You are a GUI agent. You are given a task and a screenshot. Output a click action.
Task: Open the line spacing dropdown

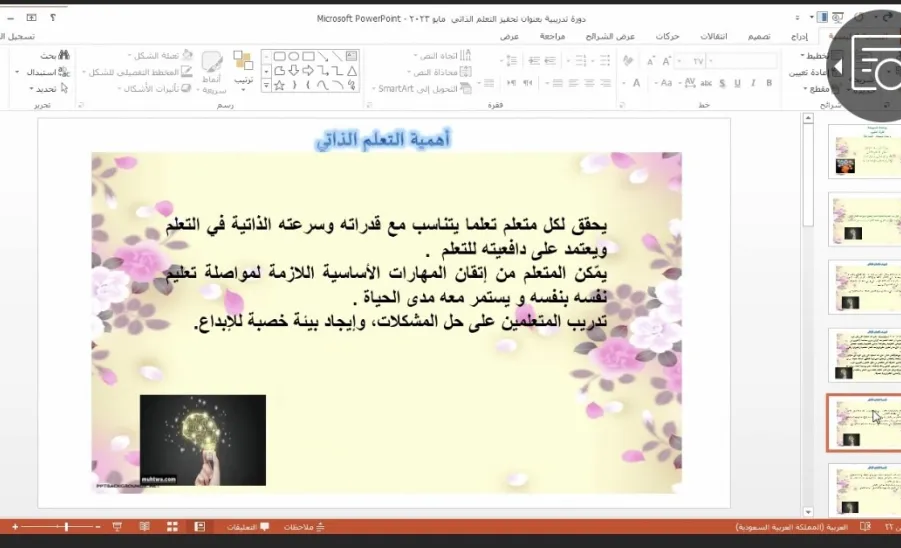tap(511, 60)
